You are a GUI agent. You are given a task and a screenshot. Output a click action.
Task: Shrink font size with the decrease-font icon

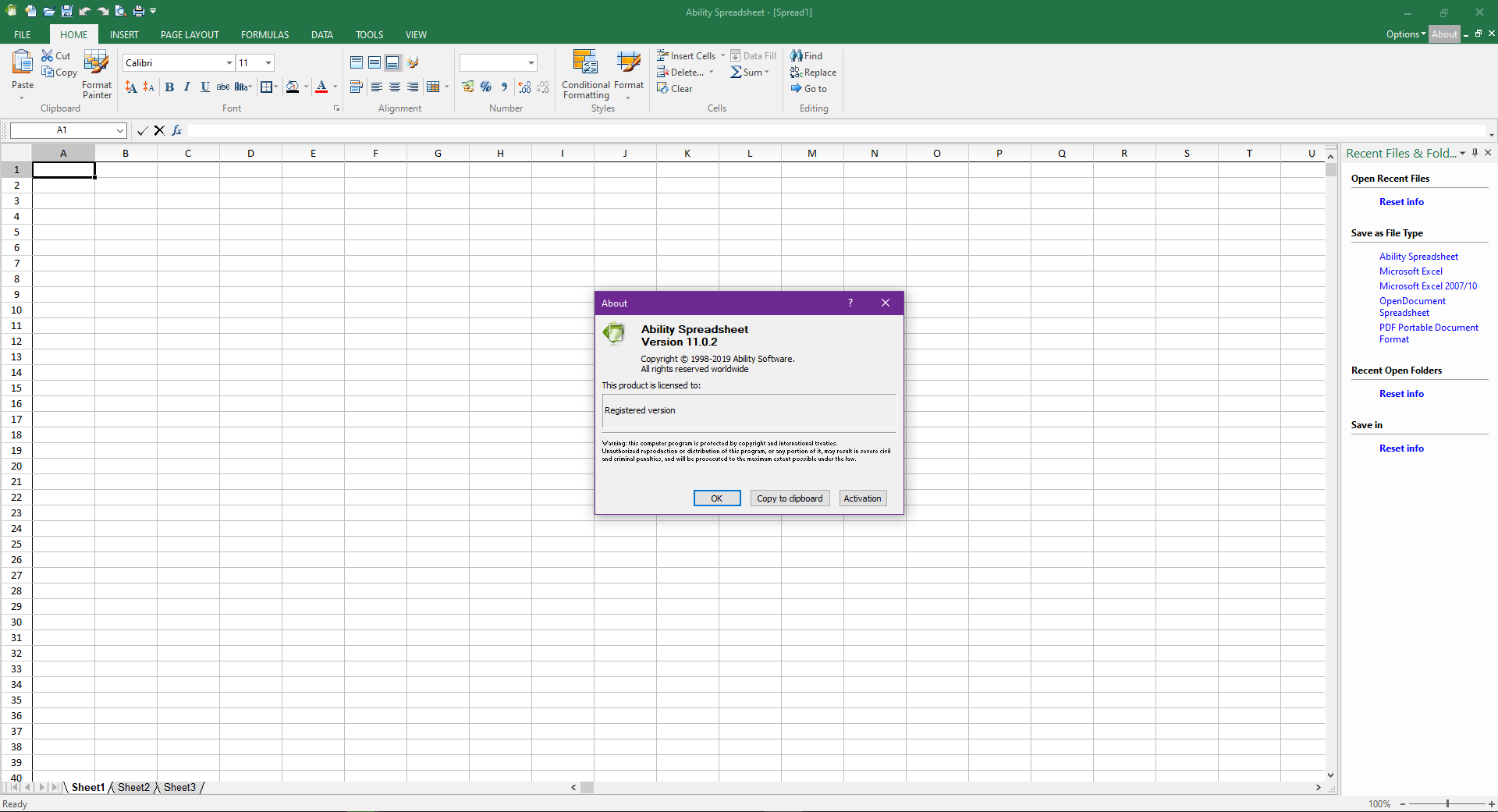click(148, 87)
